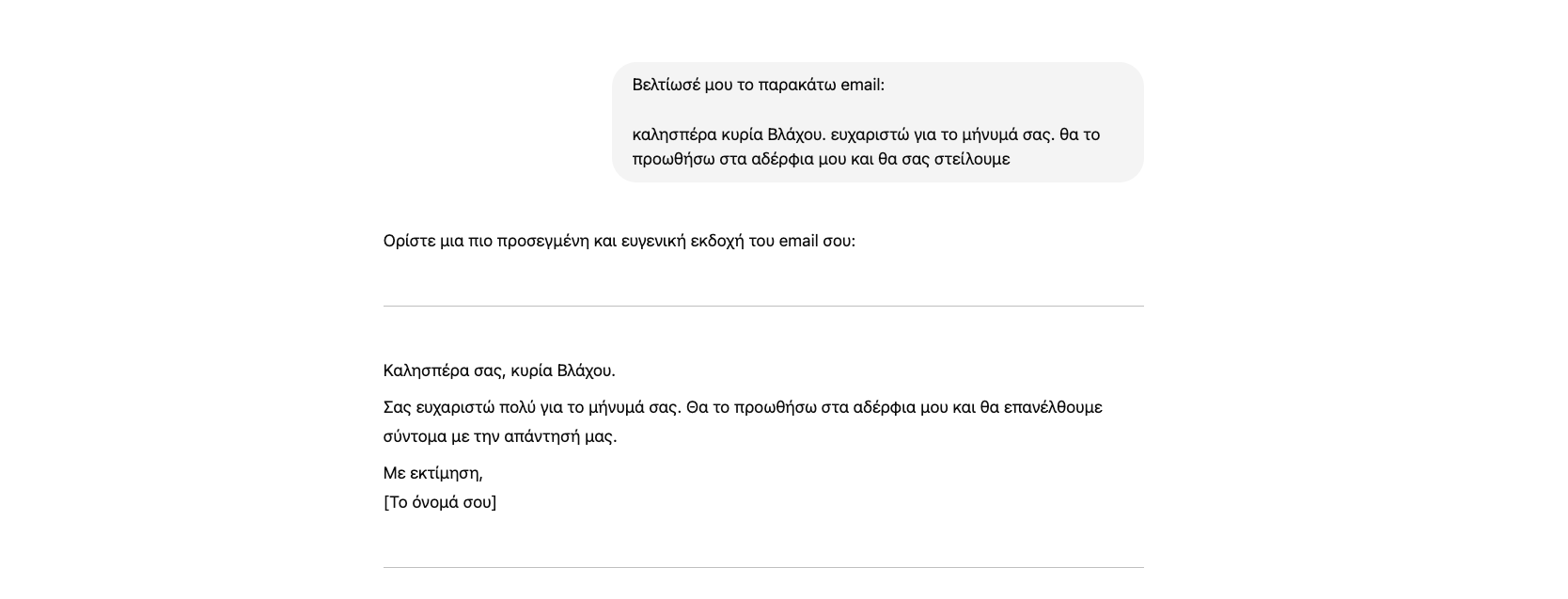Click the line "Βελτίωσέ μου το παρακάτω email:"

click(x=758, y=85)
